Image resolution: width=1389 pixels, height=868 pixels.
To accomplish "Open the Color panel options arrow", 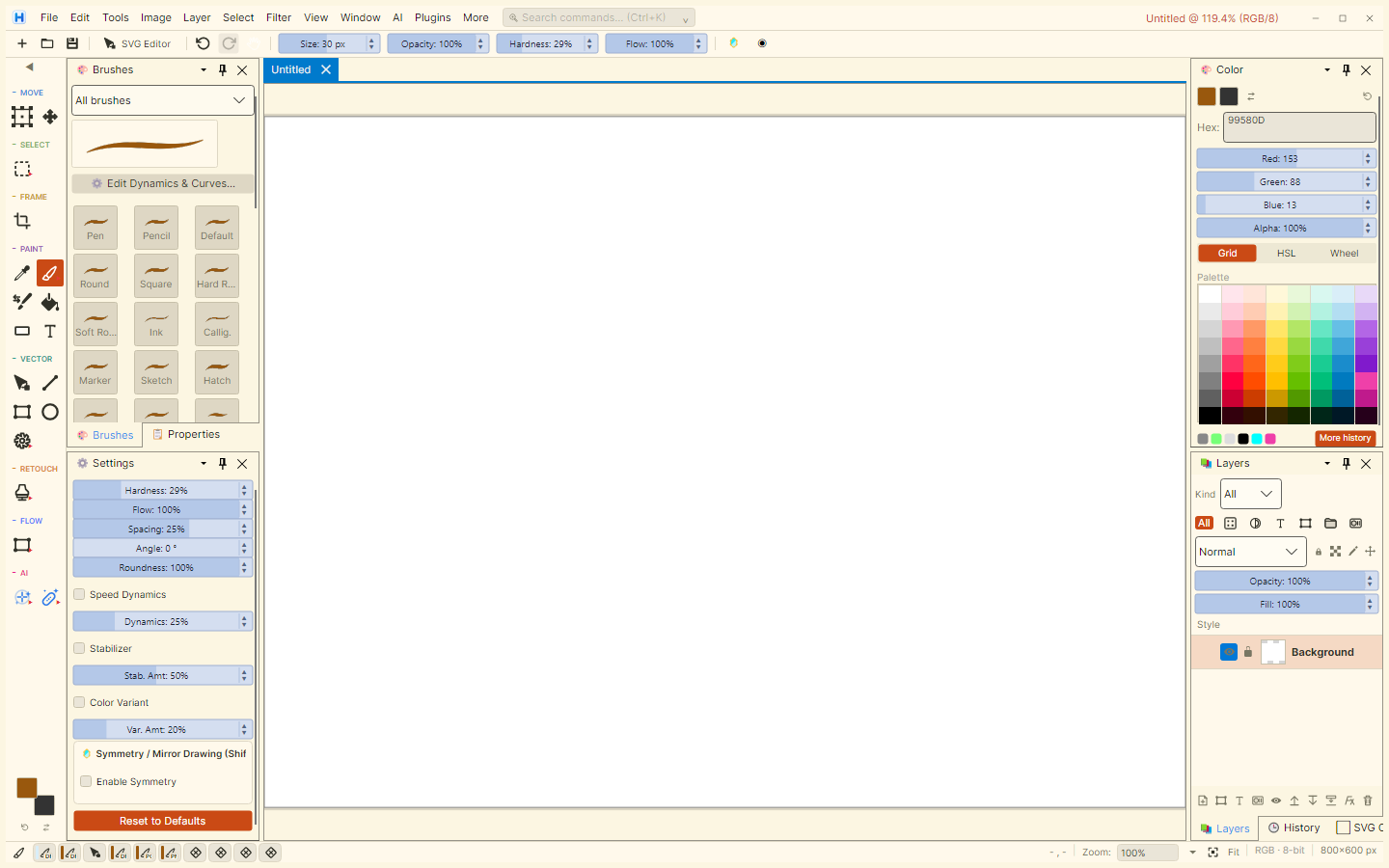I will (x=1327, y=70).
